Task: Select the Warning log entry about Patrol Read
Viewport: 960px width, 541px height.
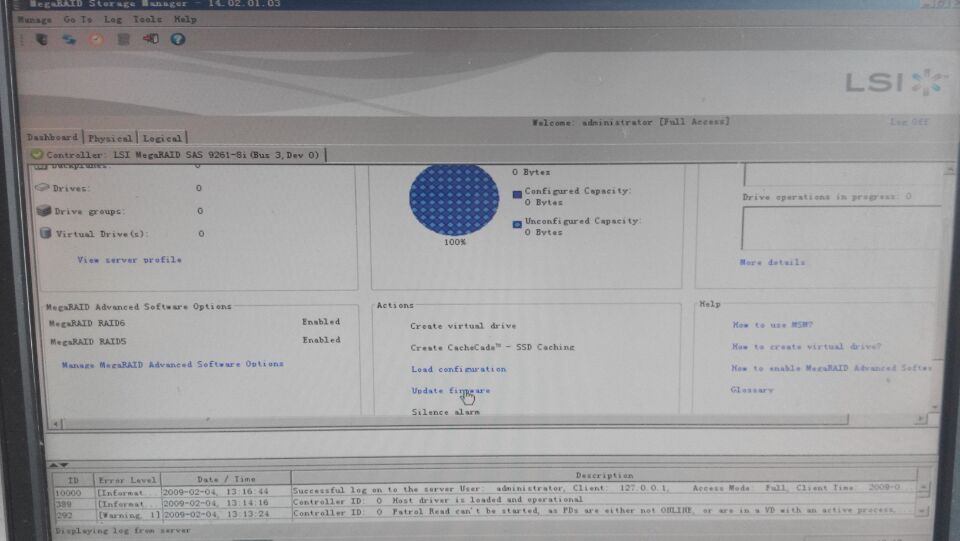Action: 485,513
